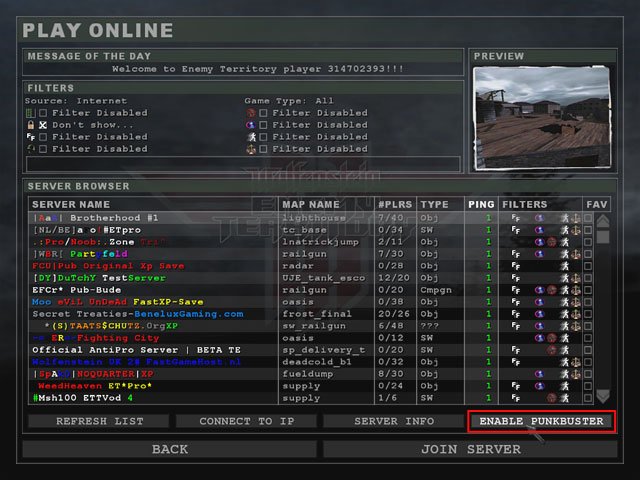Click red circle icon in EFCr* Pub-Bude row

pyautogui.click(x=552, y=290)
